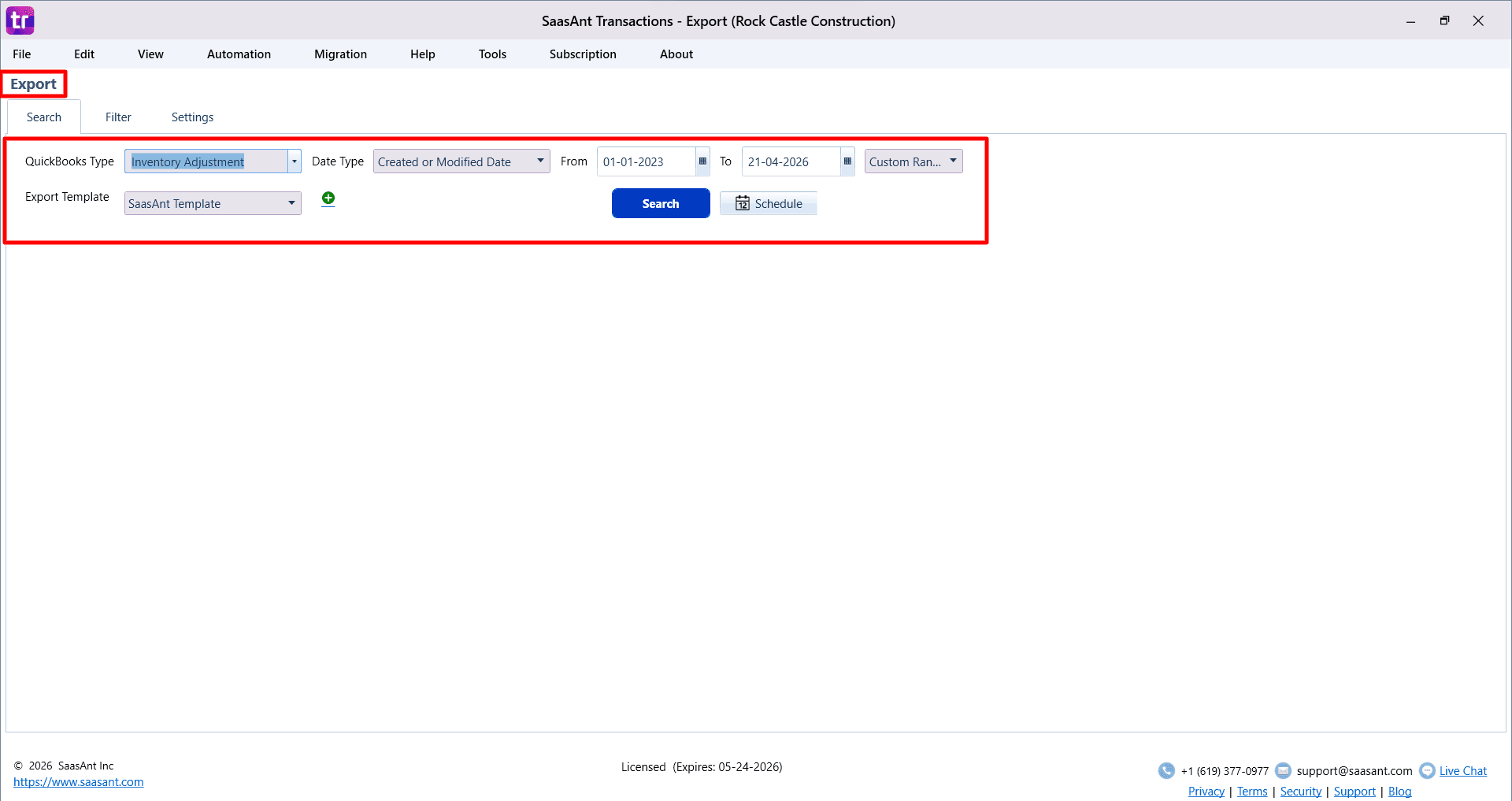The image size is (1512, 801).
Task: Click the Export heading text
Action: (33, 83)
